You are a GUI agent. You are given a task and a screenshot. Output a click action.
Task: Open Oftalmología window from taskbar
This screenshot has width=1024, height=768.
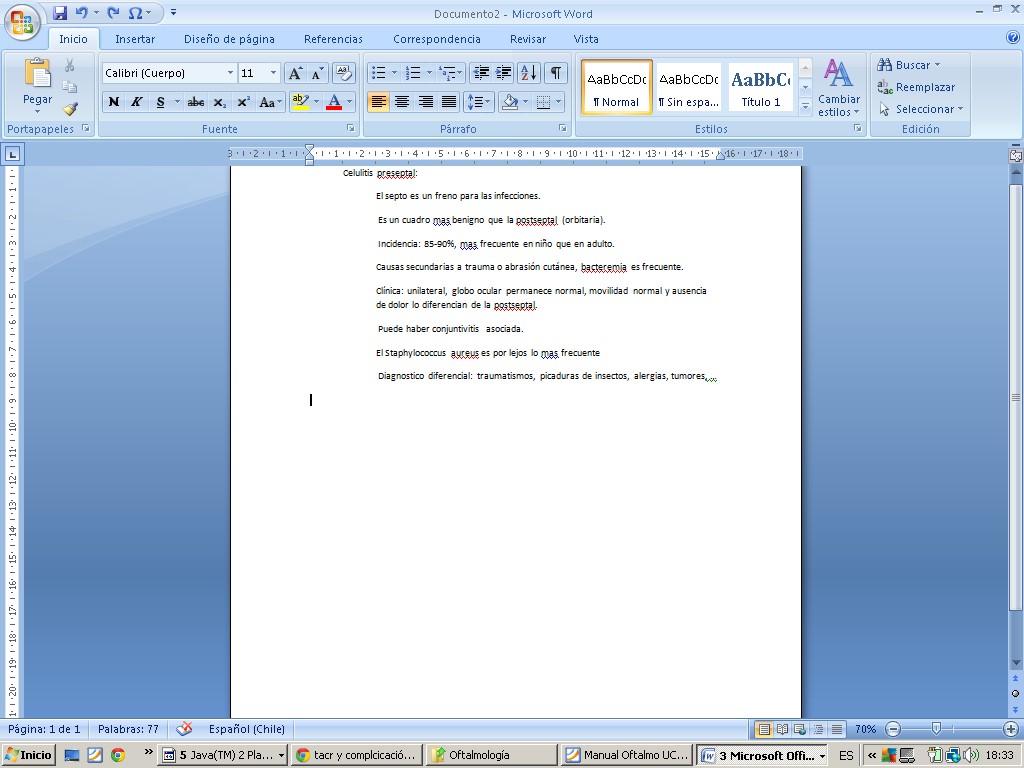point(490,755)
